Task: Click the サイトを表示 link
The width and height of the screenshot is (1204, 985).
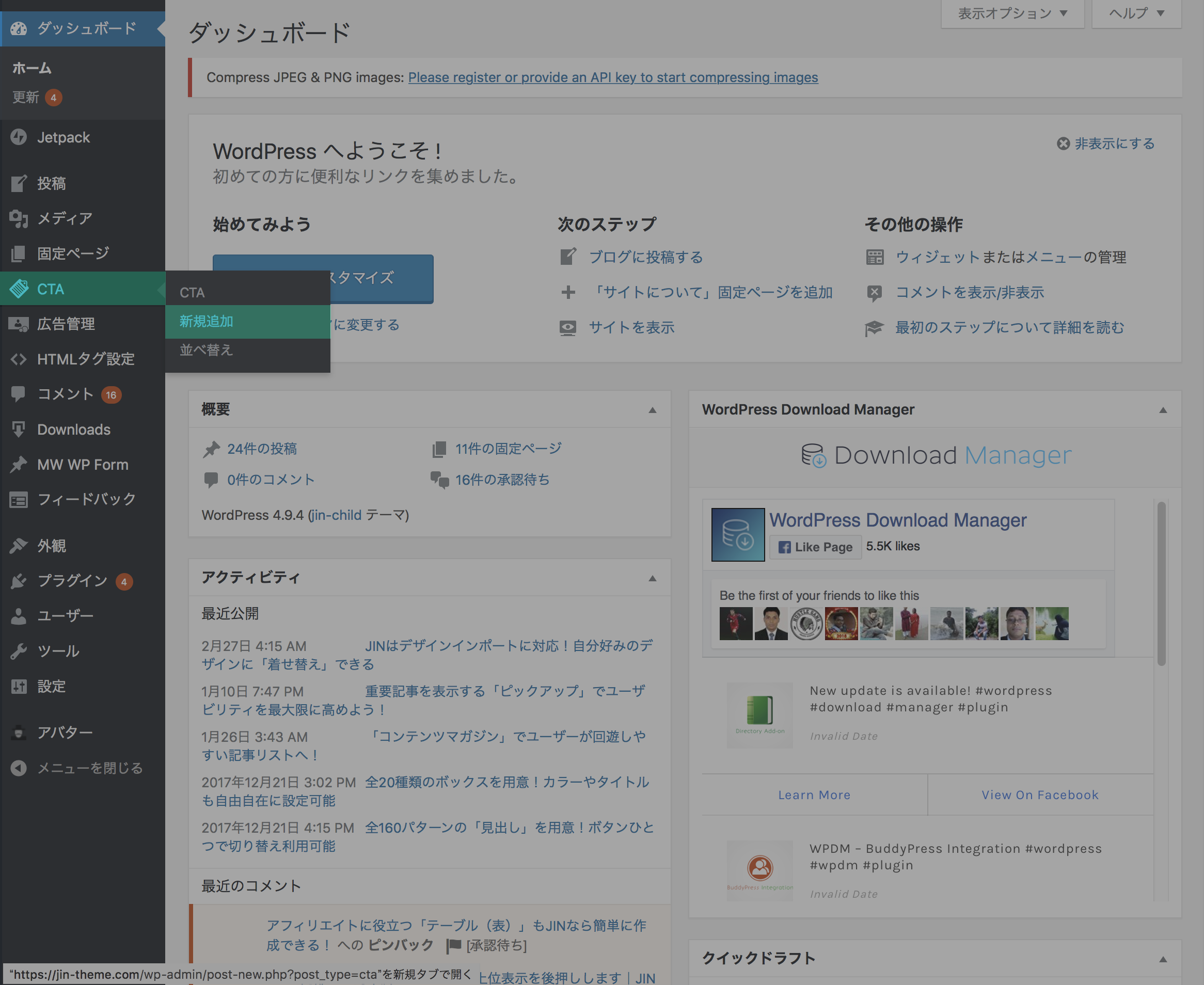Action: [631, 327]
